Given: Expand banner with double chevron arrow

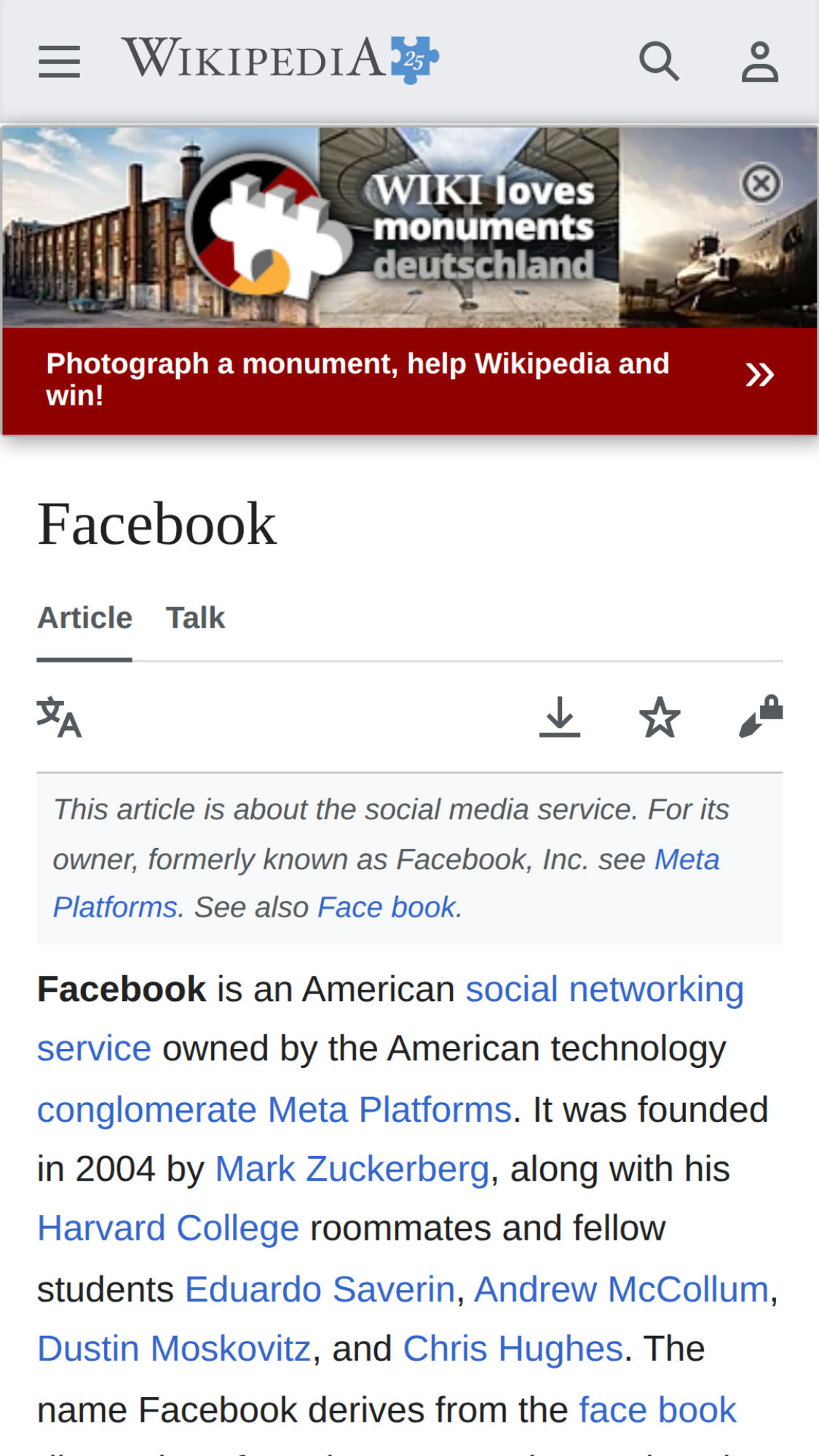Looking at the screenshot, I should 759,375.
